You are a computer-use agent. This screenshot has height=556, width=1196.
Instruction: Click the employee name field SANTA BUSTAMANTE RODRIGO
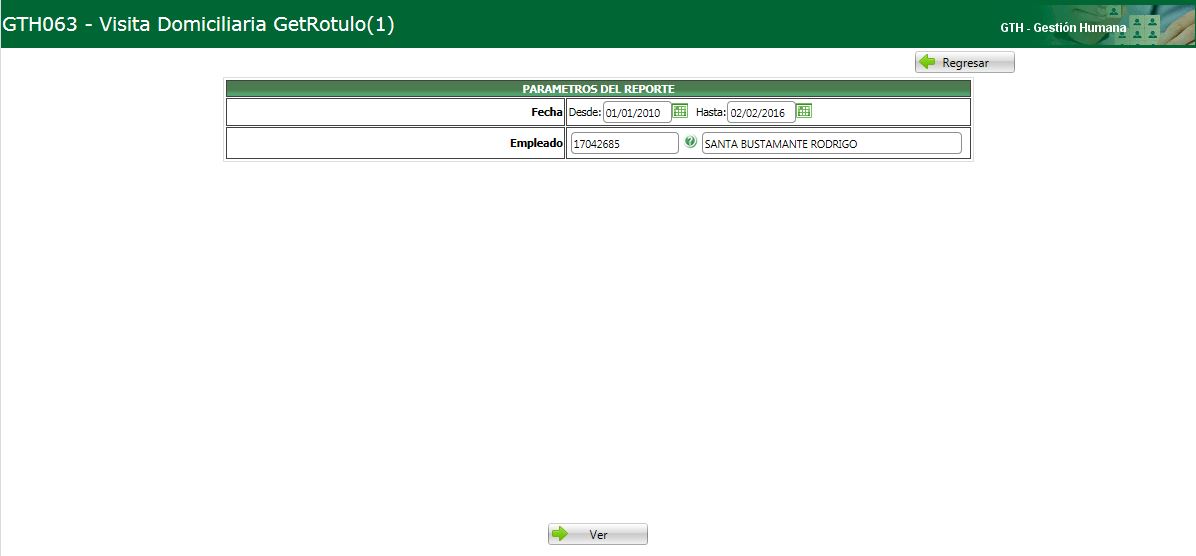[x=831, y=143]
